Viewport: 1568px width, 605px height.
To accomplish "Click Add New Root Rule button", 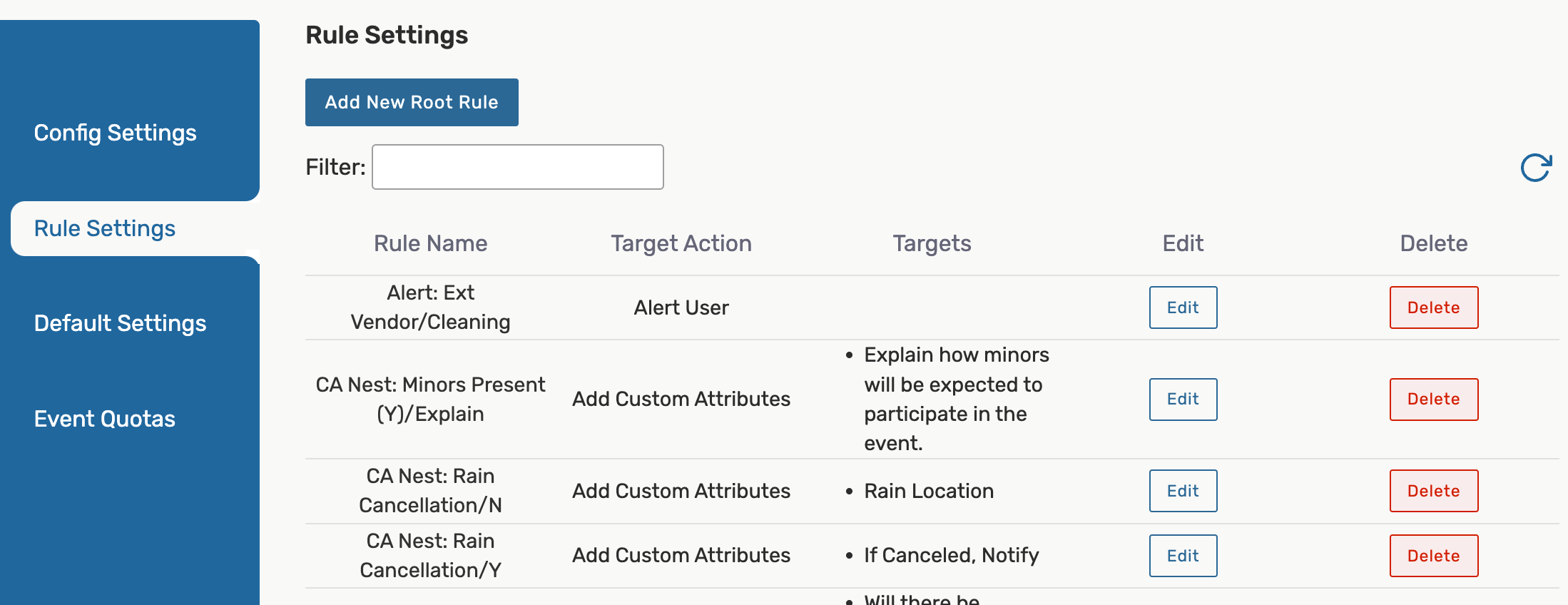I will click(x=412, y=103).
